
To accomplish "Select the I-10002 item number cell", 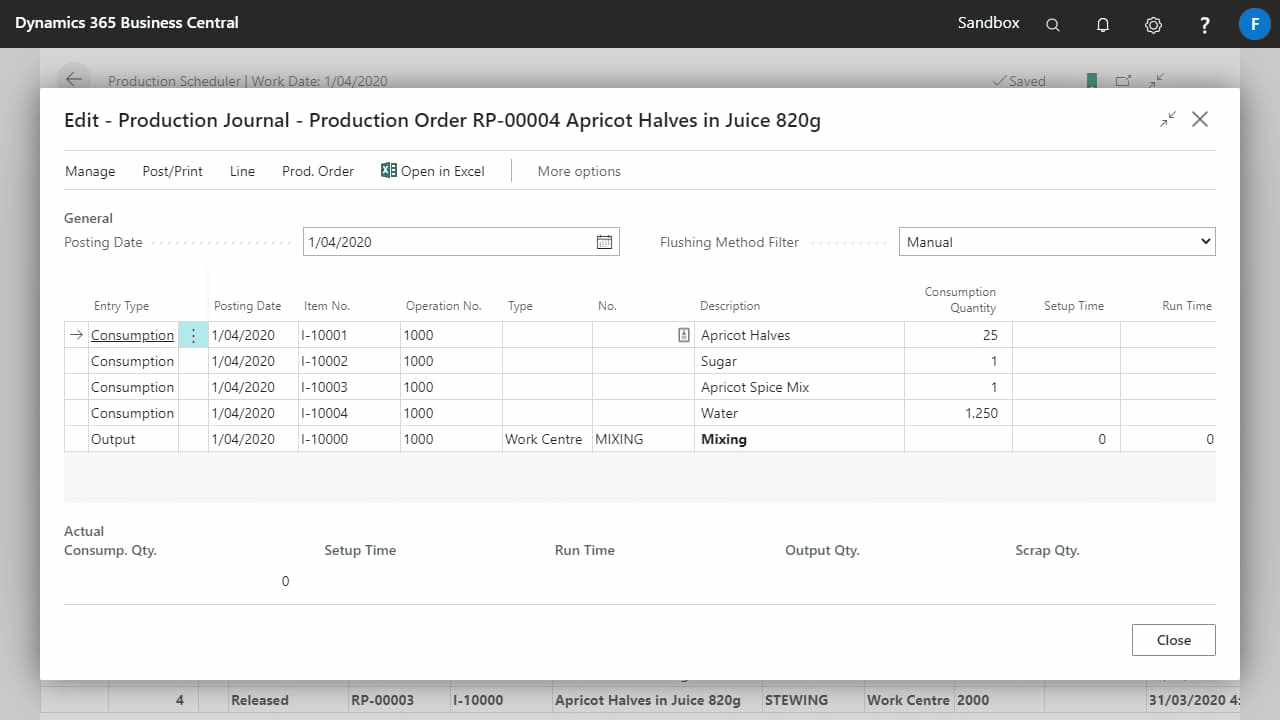I will (x=349, y=361).
